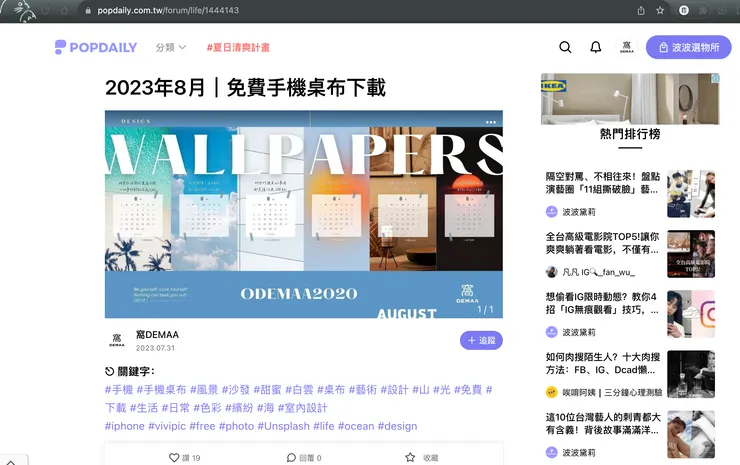Open the DEMAA profile avatar in header
Viewport: 740px width, 465px height.
point(627,47)
